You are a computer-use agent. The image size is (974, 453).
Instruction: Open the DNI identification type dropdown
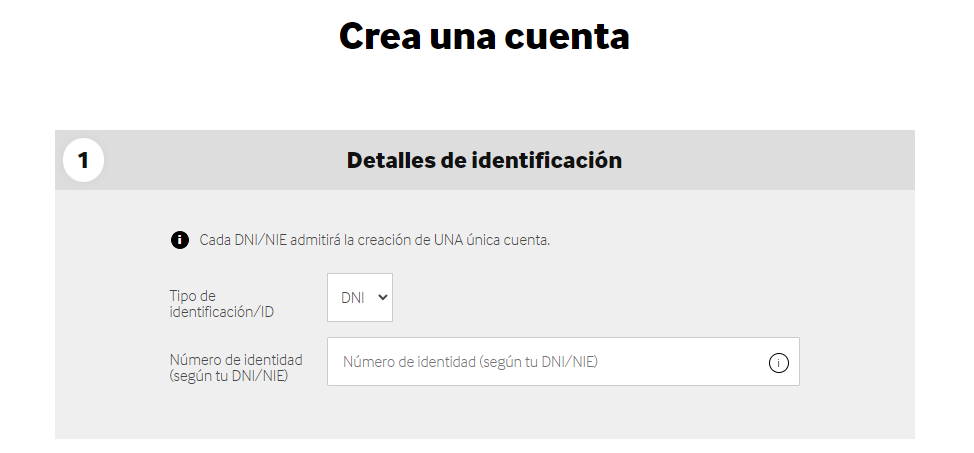pyautogui.click(x=360, y=298)
